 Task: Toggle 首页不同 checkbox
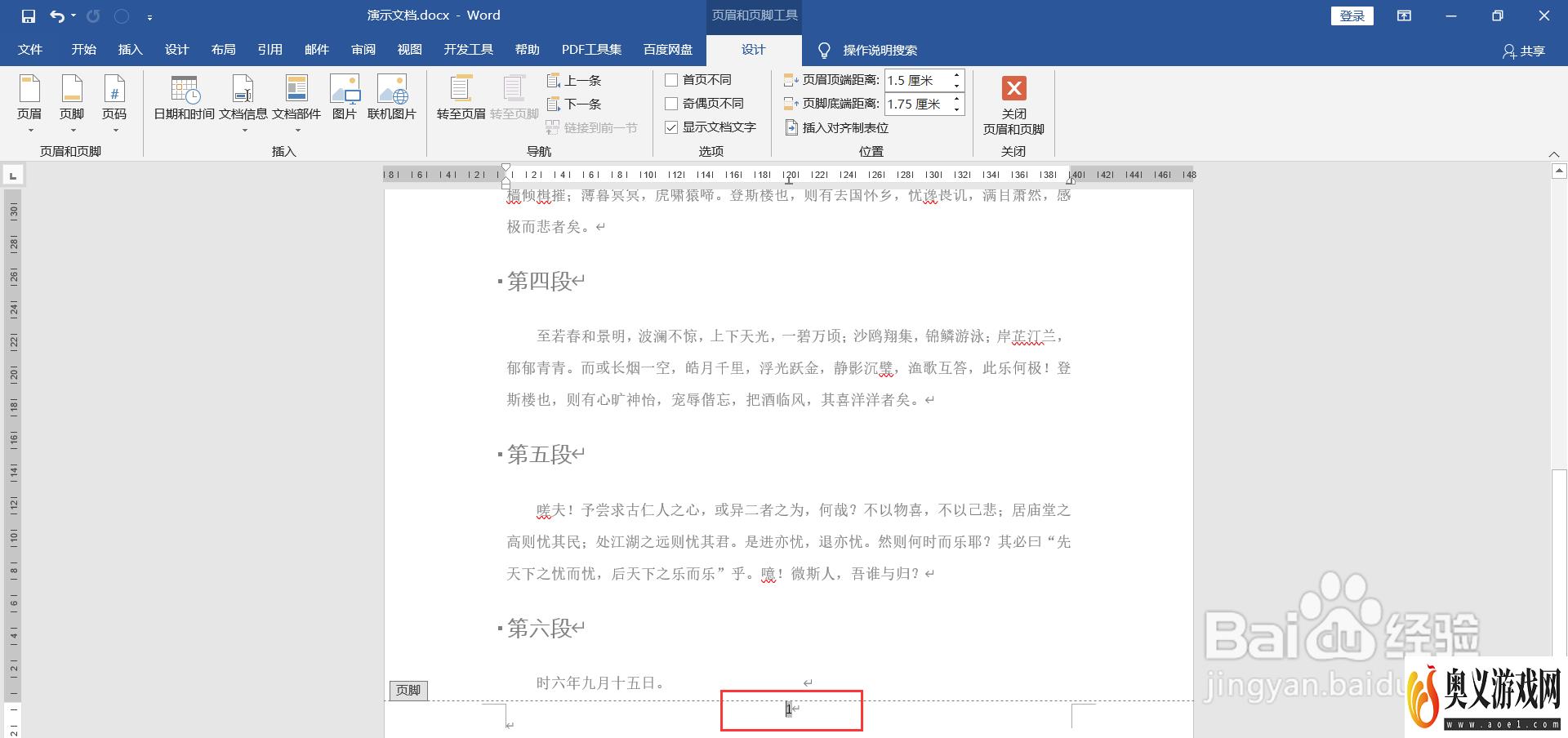tap(671, 80)
